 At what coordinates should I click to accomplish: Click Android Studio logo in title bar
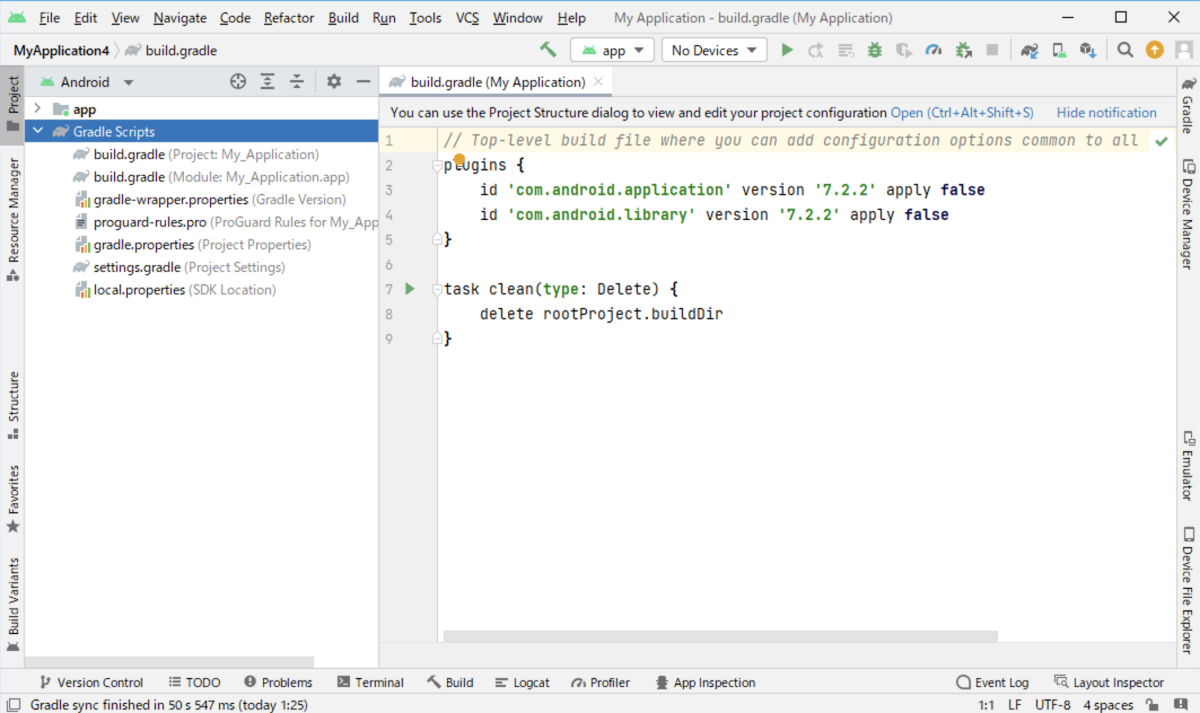coord(18,17)
